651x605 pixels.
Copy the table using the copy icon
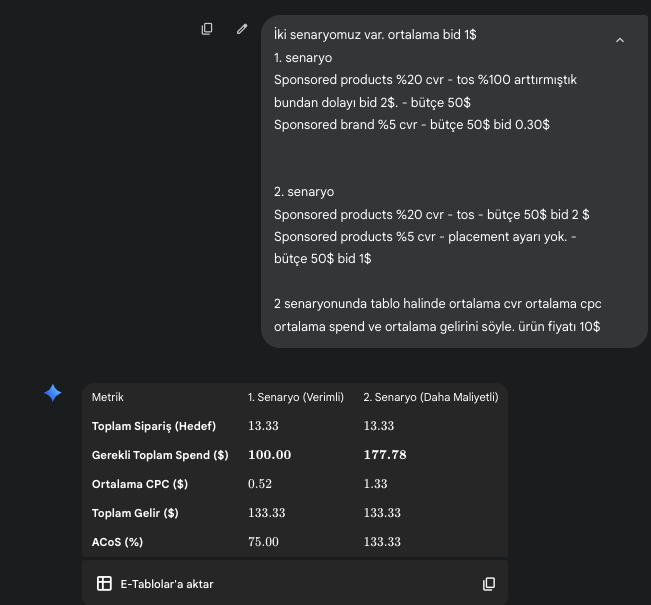pyautogui.click(x=489, y=584)
